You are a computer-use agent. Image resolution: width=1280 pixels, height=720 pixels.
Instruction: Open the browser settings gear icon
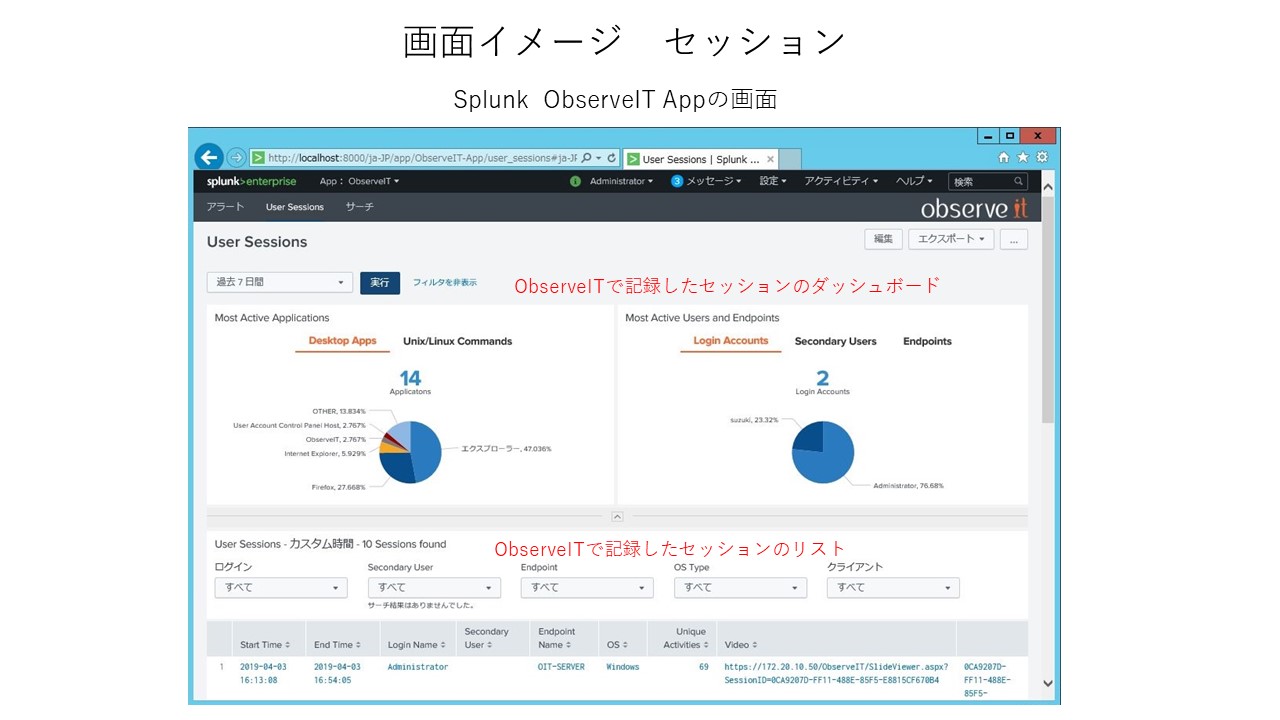click(x=1041, y=157)
